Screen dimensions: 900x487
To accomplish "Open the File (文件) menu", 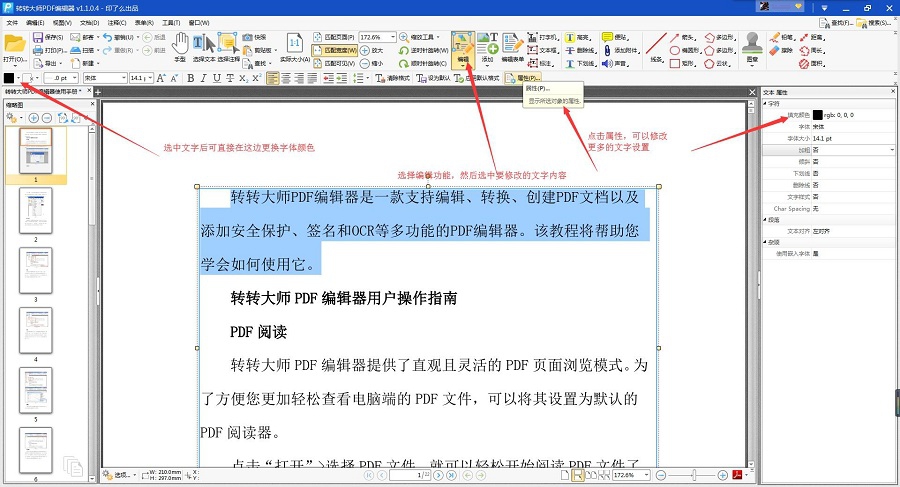I will [11, 23].
